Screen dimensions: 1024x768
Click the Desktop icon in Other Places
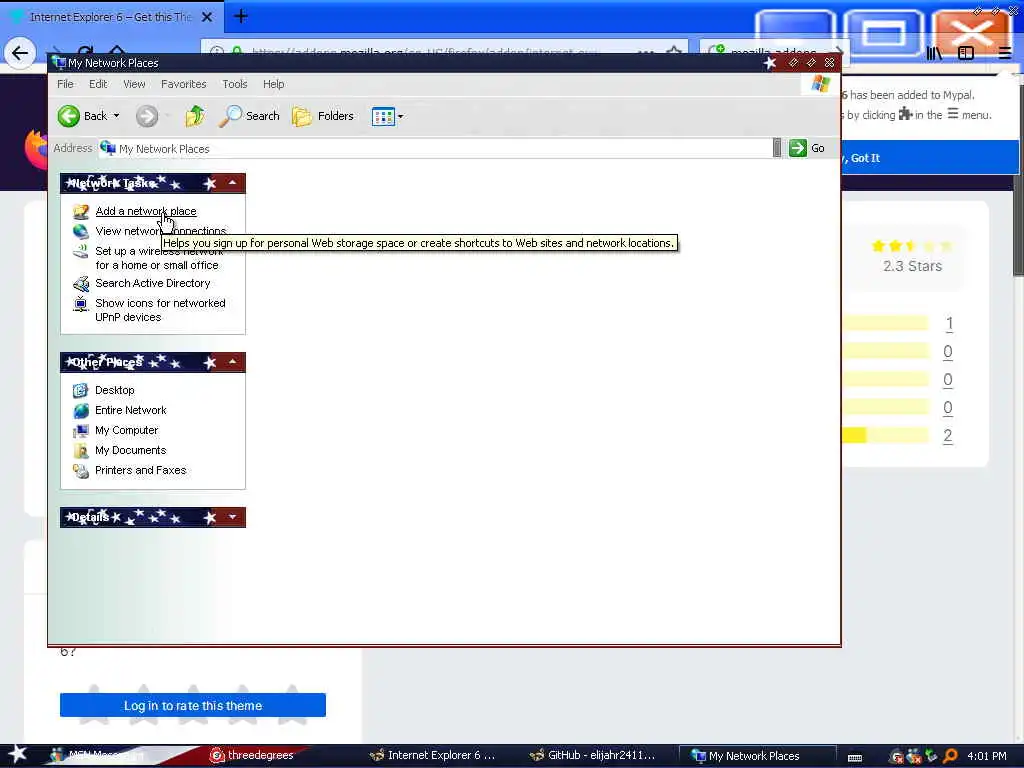point(81,391)
